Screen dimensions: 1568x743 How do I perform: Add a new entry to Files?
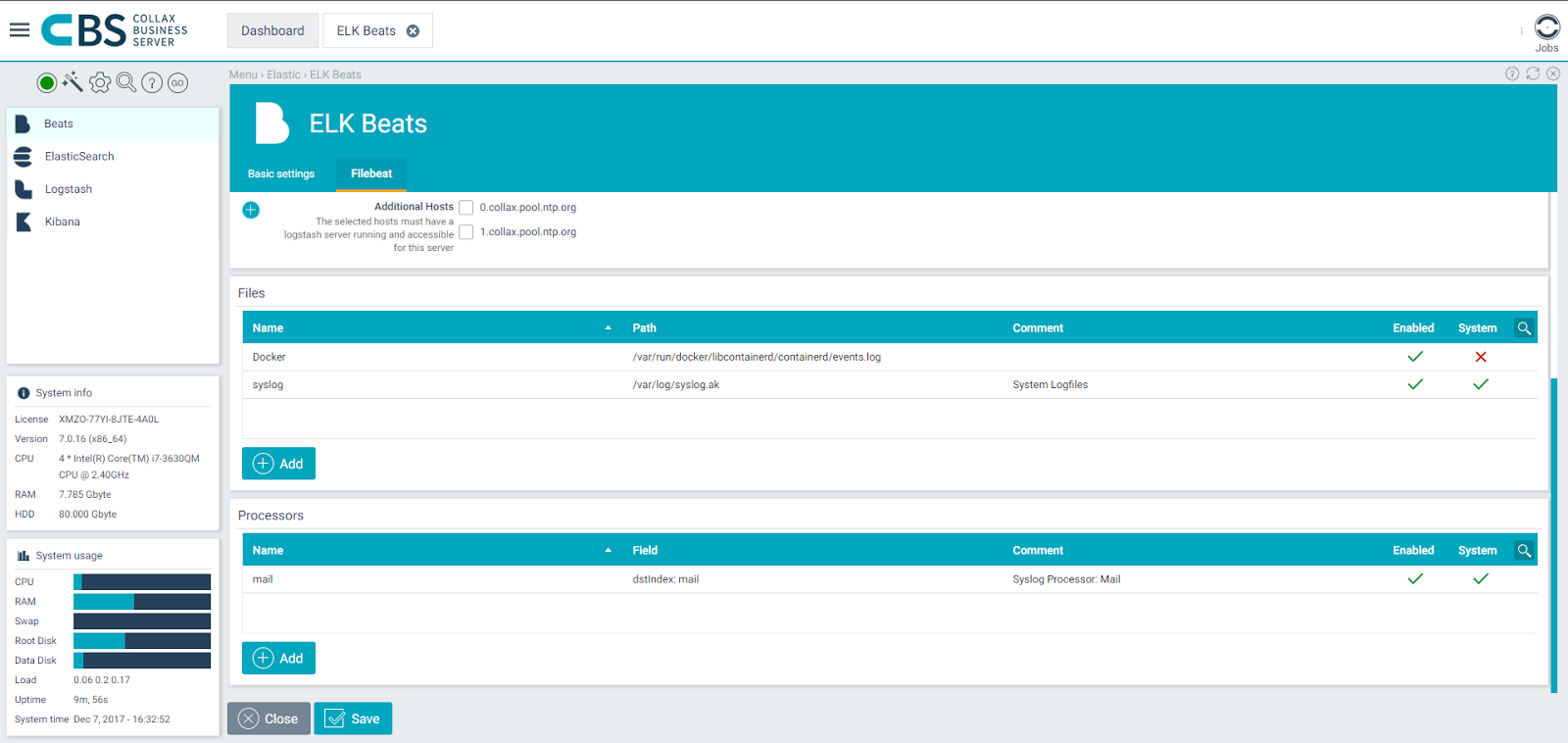278,464
